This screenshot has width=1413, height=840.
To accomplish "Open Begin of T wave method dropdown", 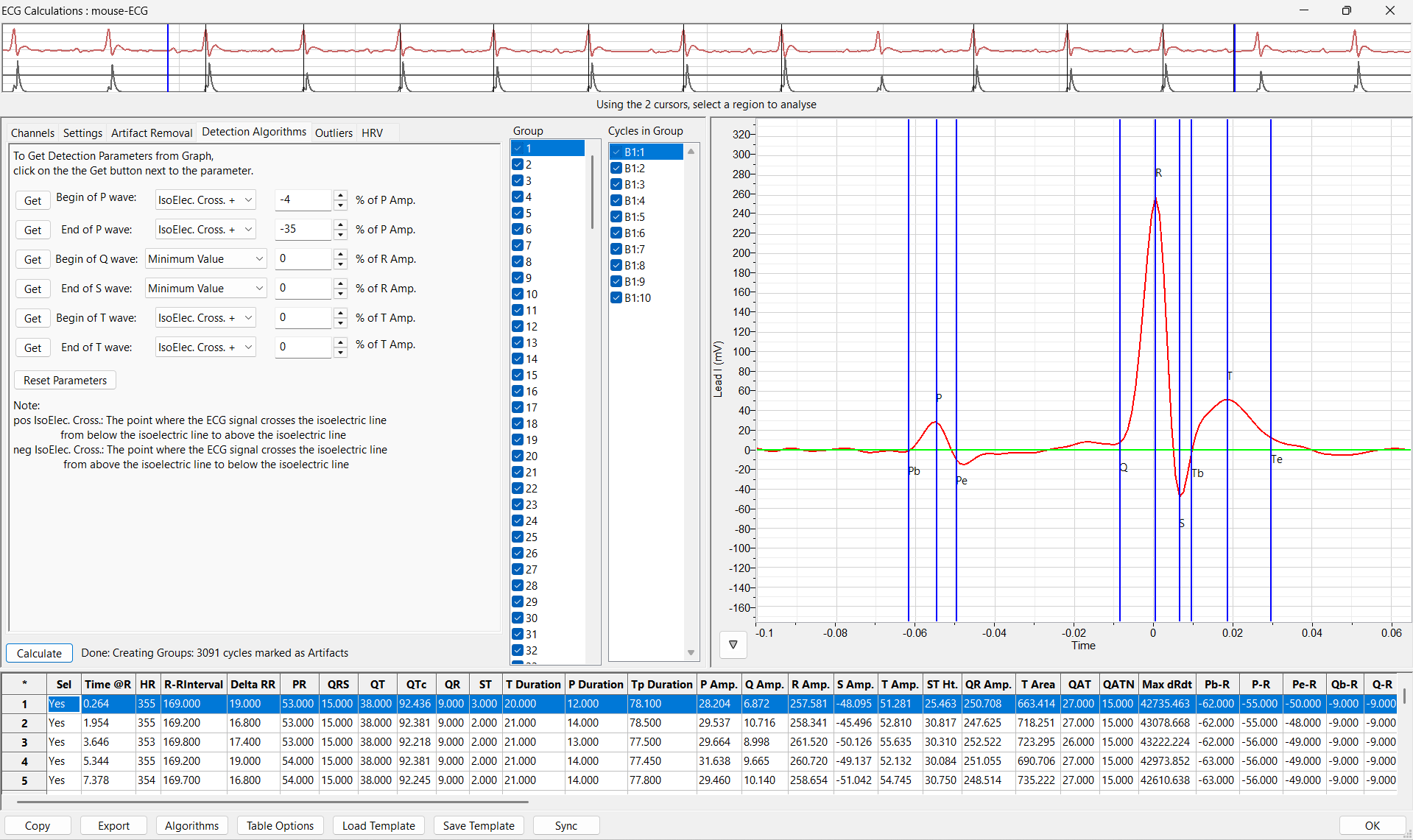I will click(x=205, y=318).
